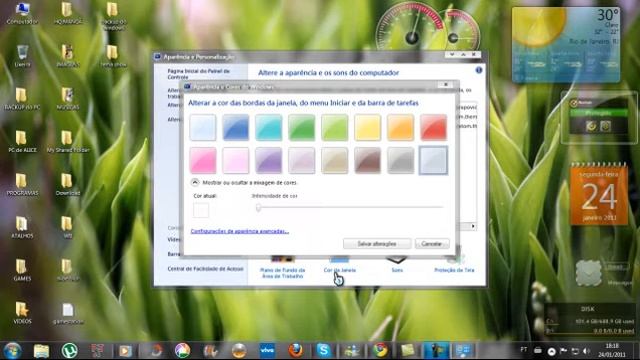
Task: Collapse the color mixer chevron
Action: [x=195, y=182]
